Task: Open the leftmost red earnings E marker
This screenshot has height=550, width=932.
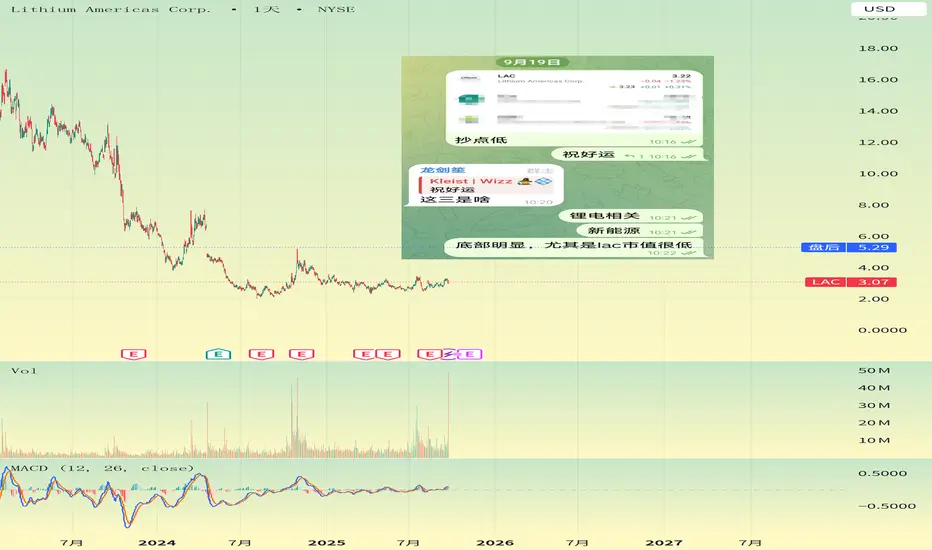Action: click(134, 354)
